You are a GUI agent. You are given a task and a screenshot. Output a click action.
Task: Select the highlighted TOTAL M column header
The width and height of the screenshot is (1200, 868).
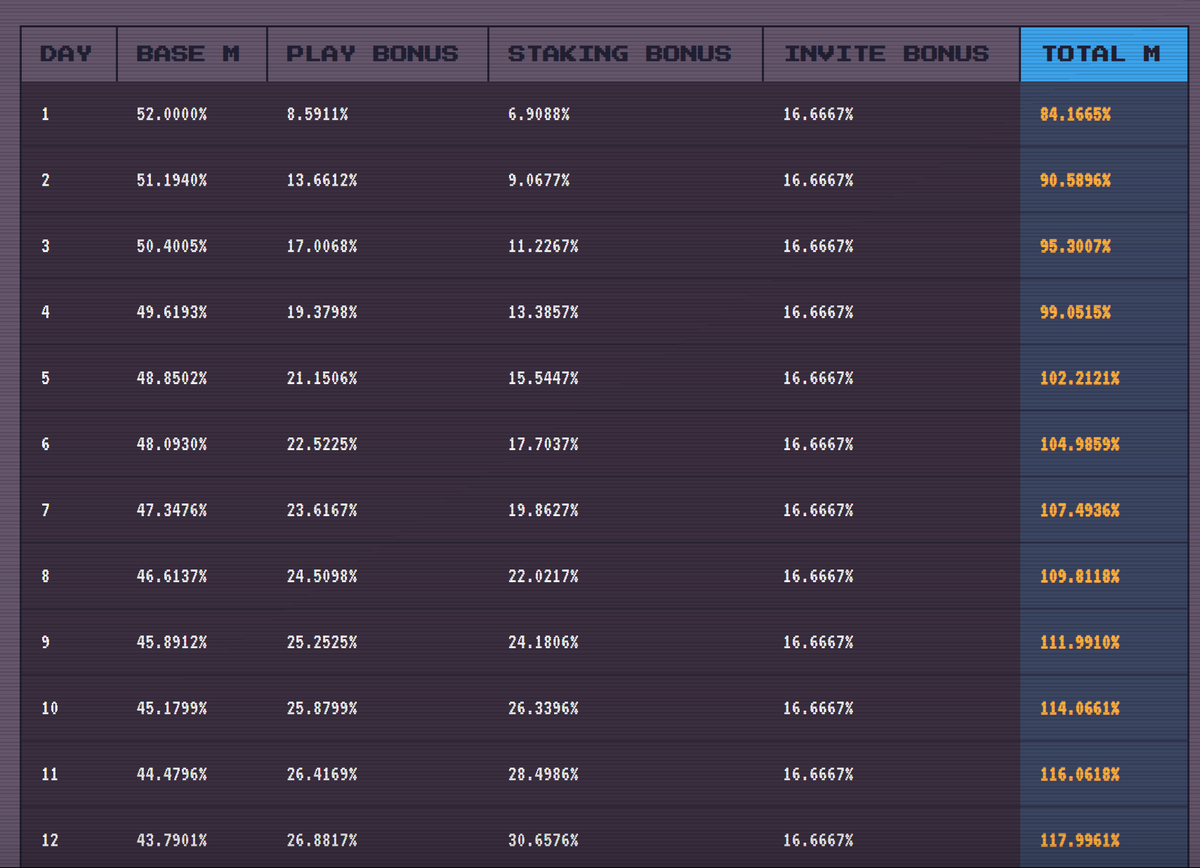[x=1103, y=54]
